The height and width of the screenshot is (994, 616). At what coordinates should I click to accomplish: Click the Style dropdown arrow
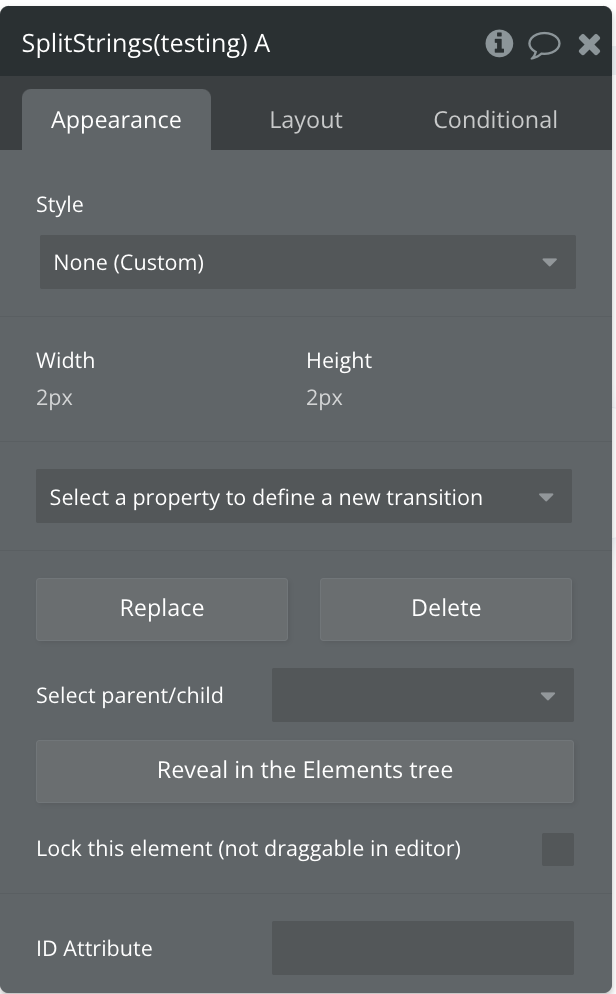(x=549, y=263)
